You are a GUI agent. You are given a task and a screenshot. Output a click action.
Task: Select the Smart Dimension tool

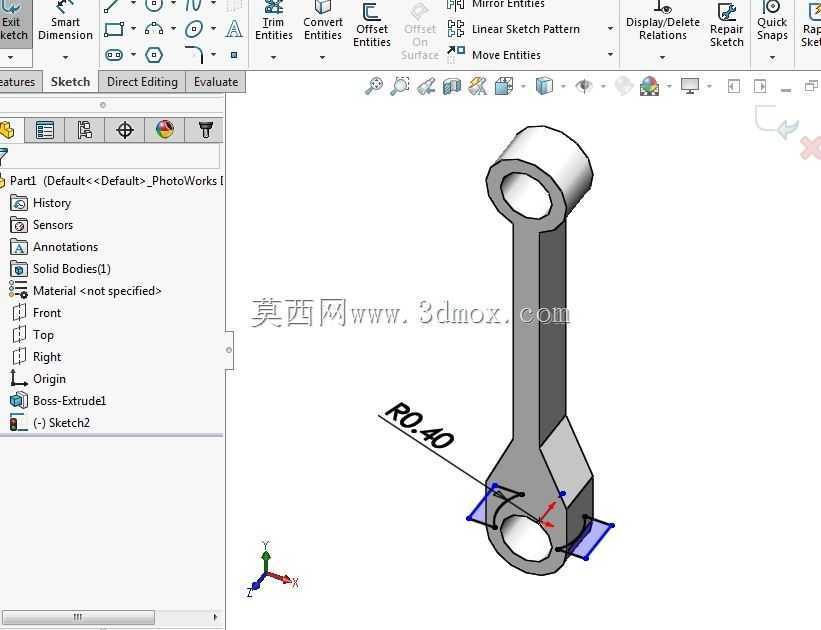click(65, 24)
